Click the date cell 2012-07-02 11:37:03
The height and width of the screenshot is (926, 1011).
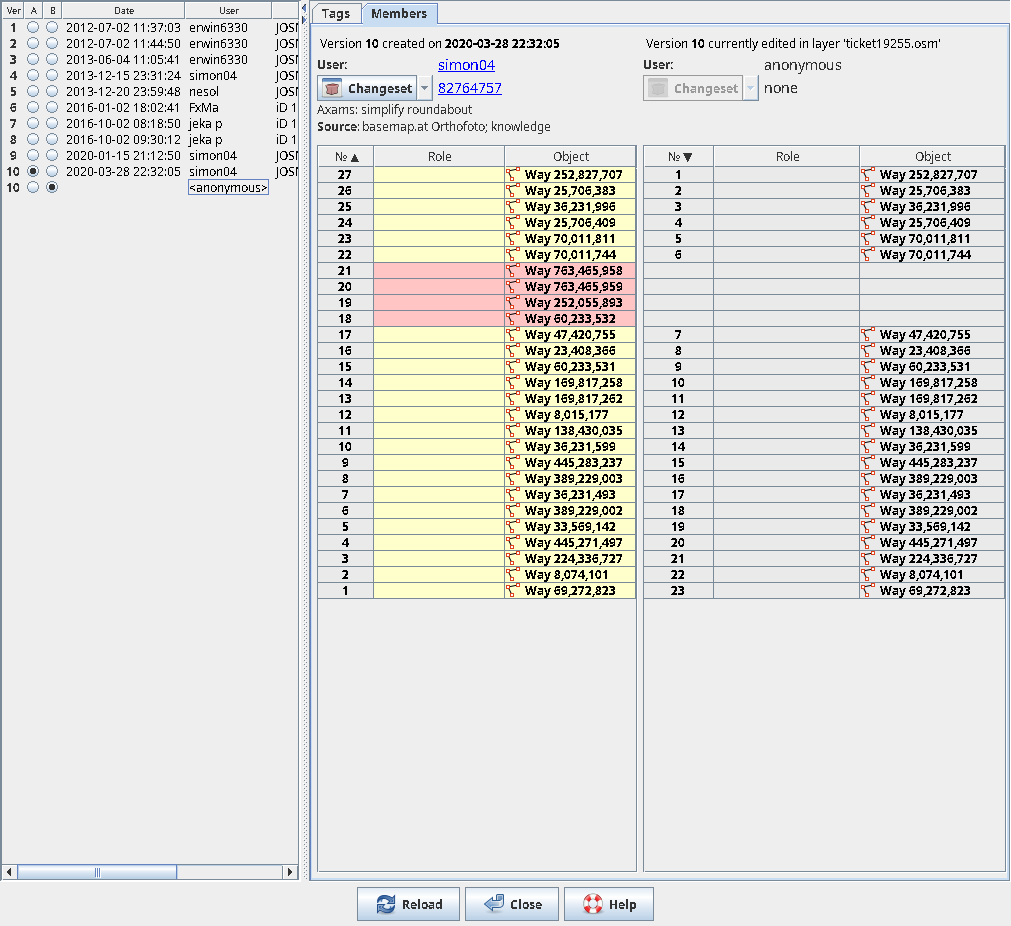(x=123, y=28)
